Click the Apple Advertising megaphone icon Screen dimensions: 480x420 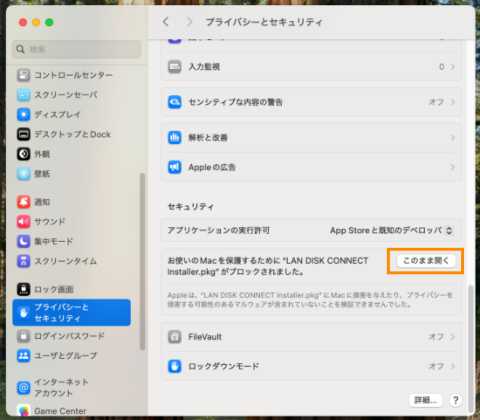point(175,167)
